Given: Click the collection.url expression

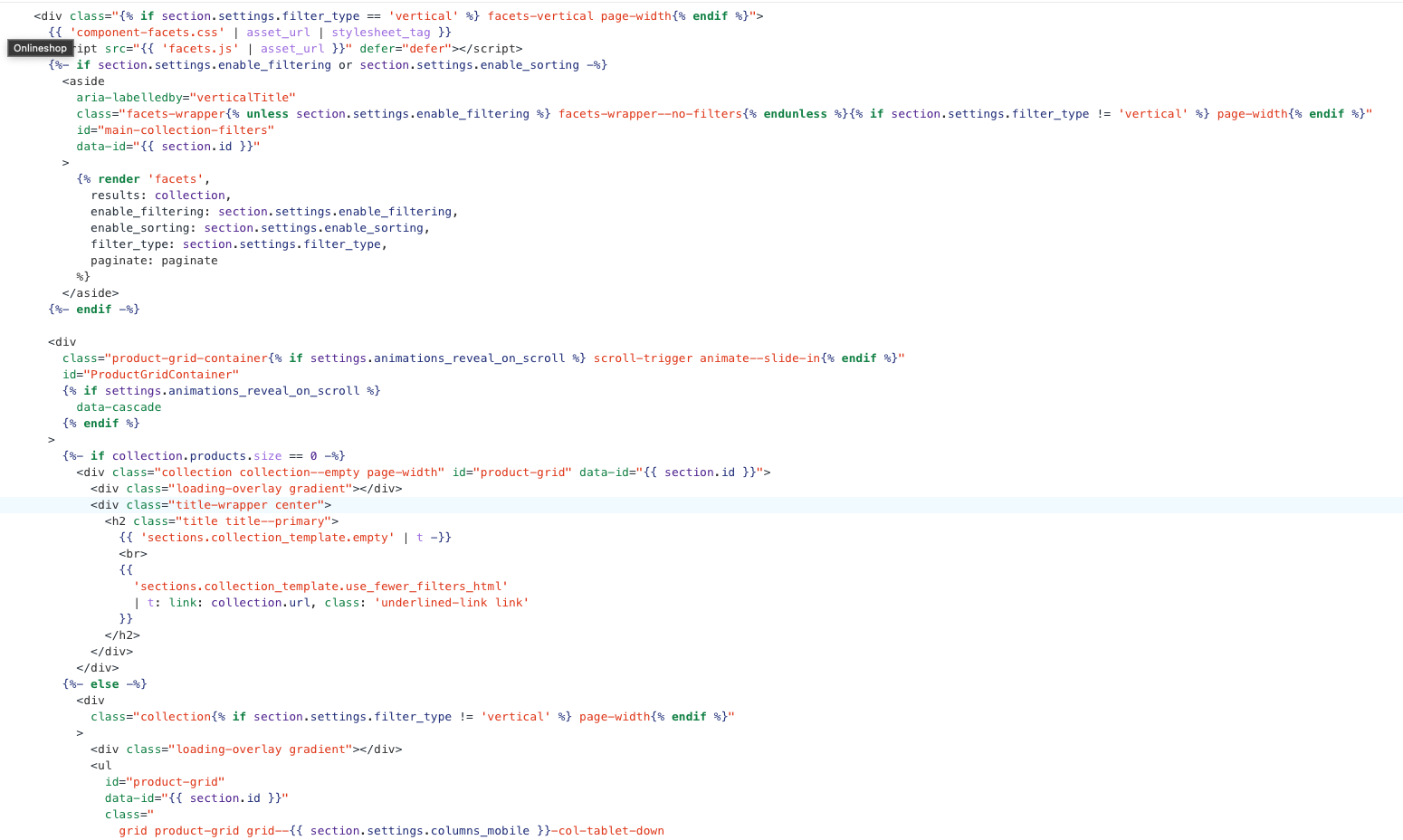Looking at the screenshot, I should coord(260,603).
